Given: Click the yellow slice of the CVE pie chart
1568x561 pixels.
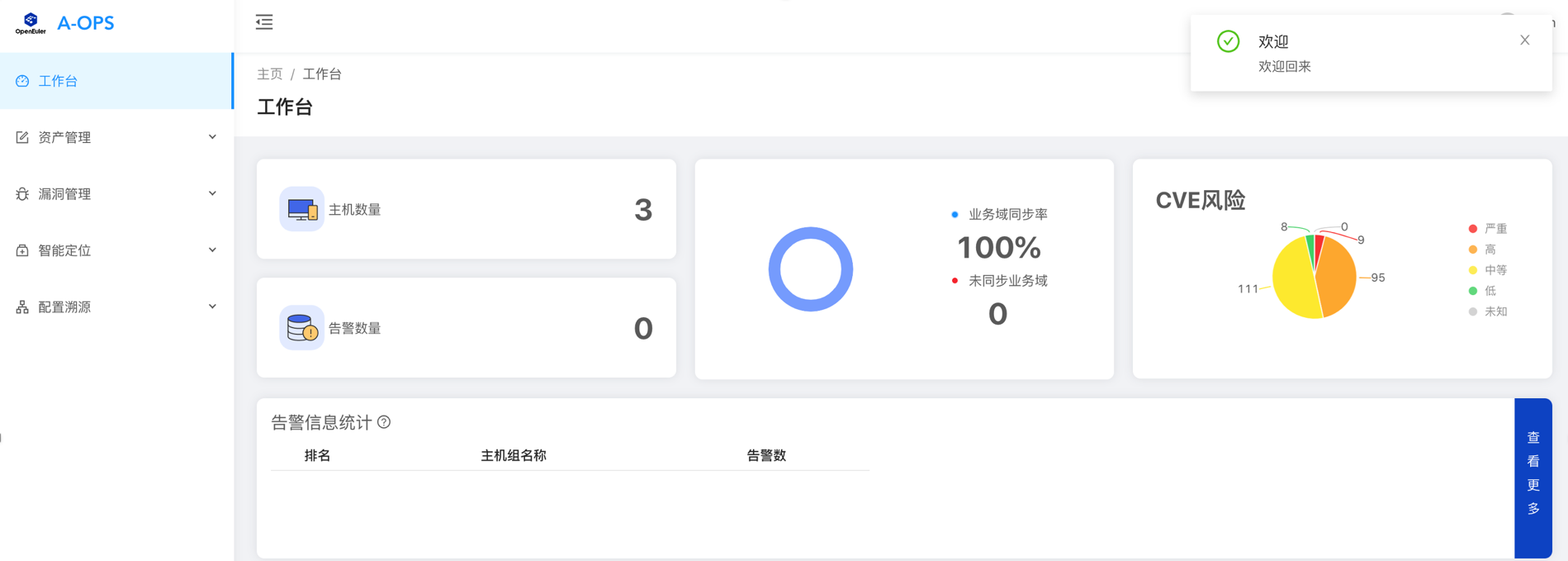Looking at the screenshot, I should point(1296,281).
